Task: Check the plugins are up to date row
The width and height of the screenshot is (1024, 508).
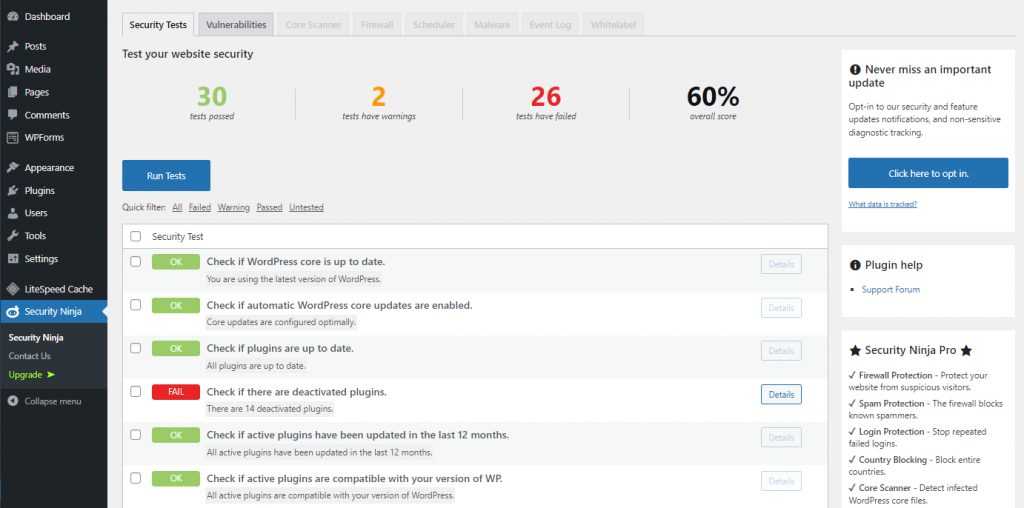Action: click(x=135, y=348)
